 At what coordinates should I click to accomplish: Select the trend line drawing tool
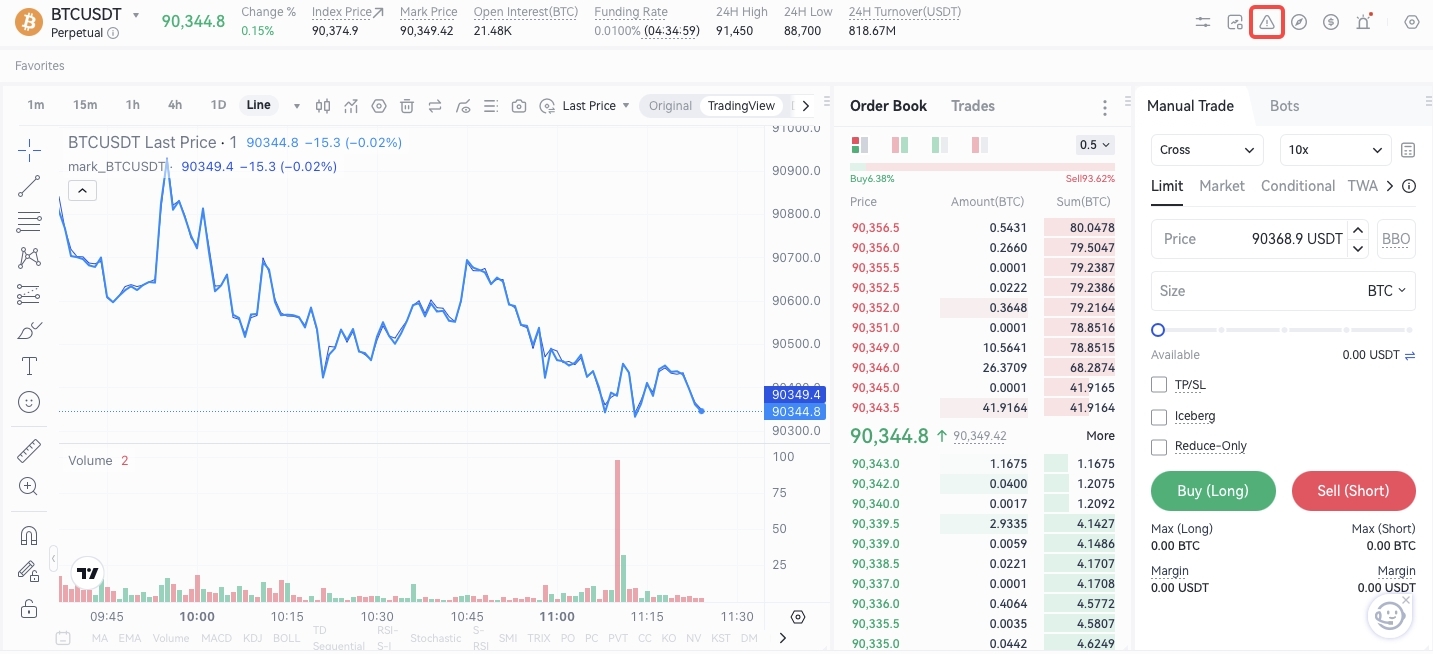[29, 186]
